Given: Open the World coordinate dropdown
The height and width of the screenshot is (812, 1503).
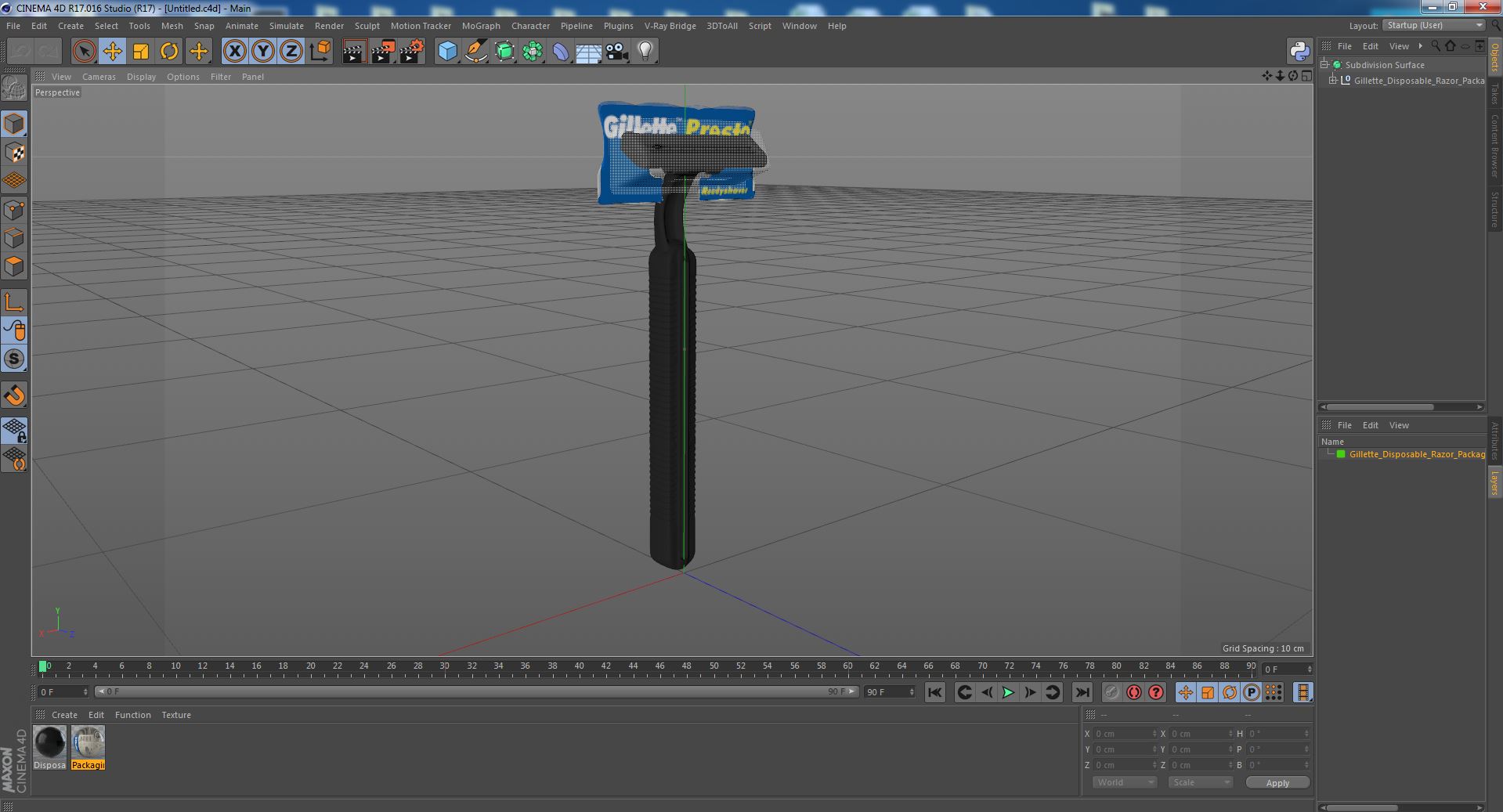Looking at the screenshot, I should (x=1124, y=782).
